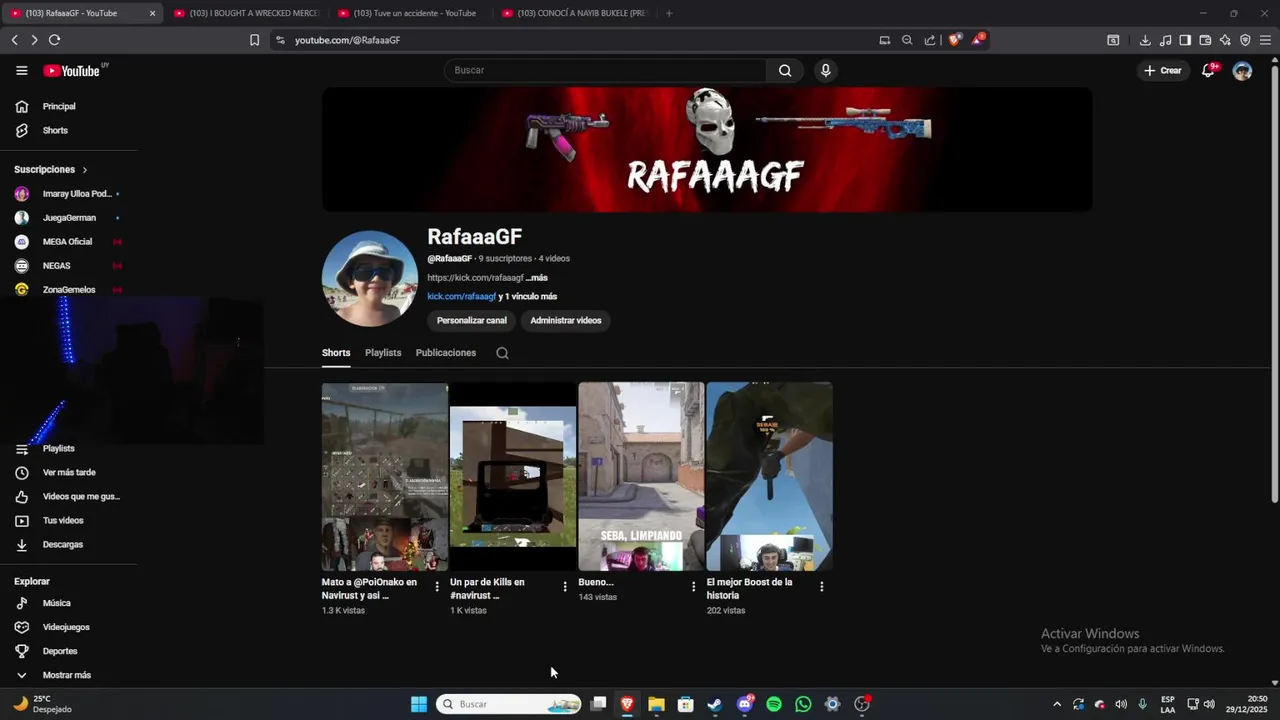
Task: Click the share icon in address bar
Action: (930, 40)
